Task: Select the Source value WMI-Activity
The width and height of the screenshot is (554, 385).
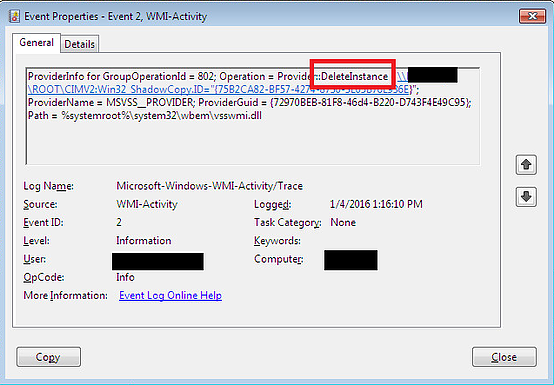Action: (147, 204)
